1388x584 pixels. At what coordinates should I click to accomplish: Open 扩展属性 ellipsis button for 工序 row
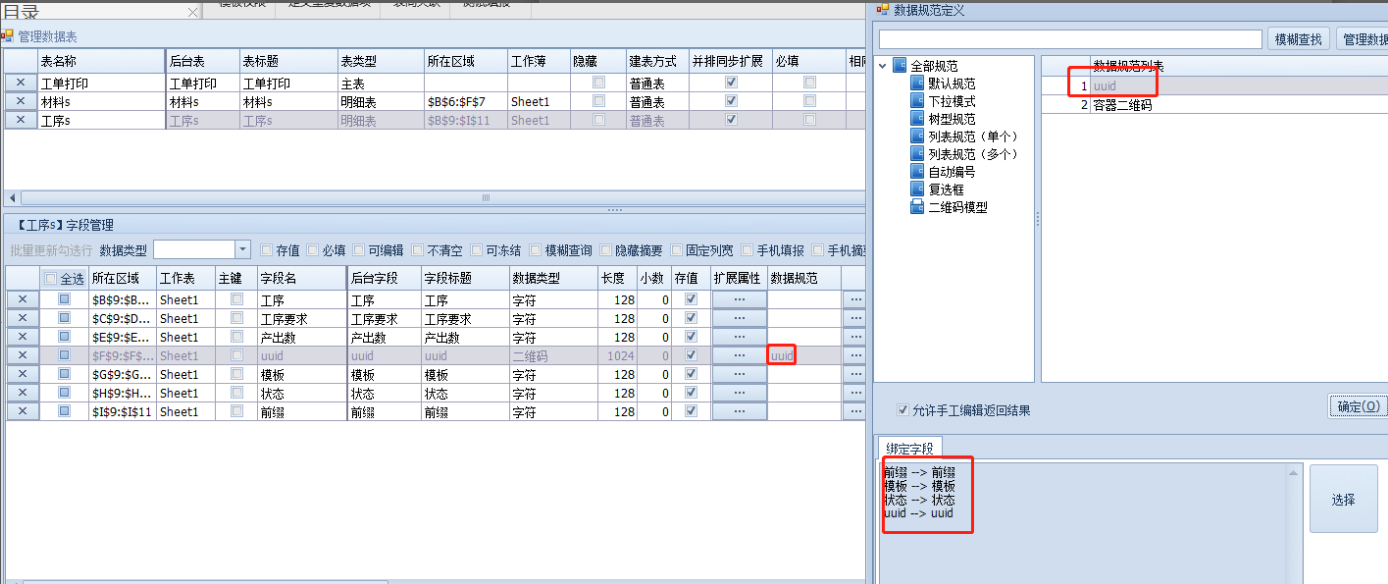[x=739, y=299]
